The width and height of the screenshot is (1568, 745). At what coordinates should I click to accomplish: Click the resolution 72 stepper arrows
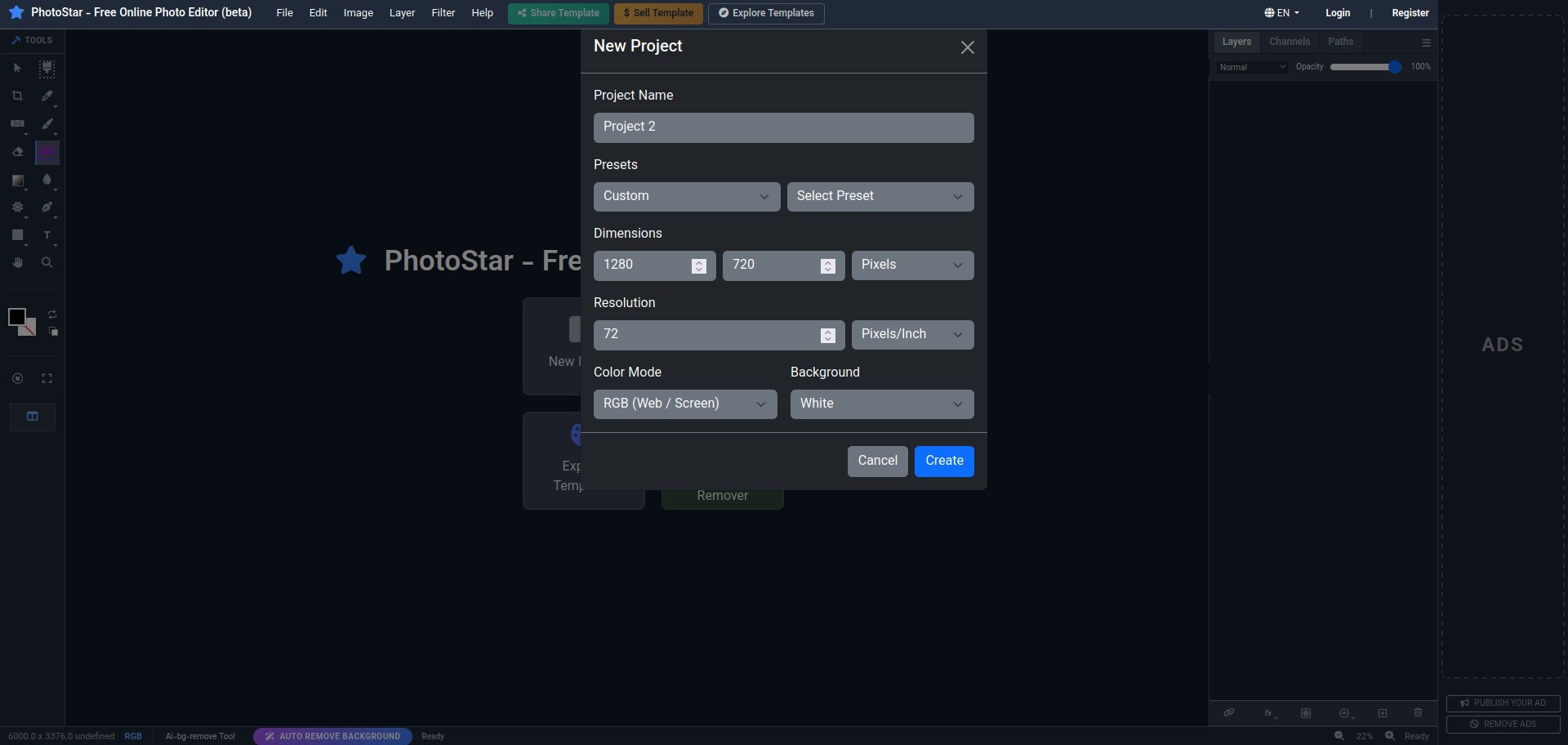(828, 336)
